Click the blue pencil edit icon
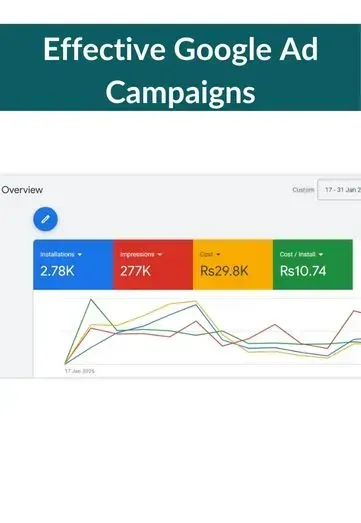This screenshot has width=361, height=523. pyautogui.click(x=45, y=219)
